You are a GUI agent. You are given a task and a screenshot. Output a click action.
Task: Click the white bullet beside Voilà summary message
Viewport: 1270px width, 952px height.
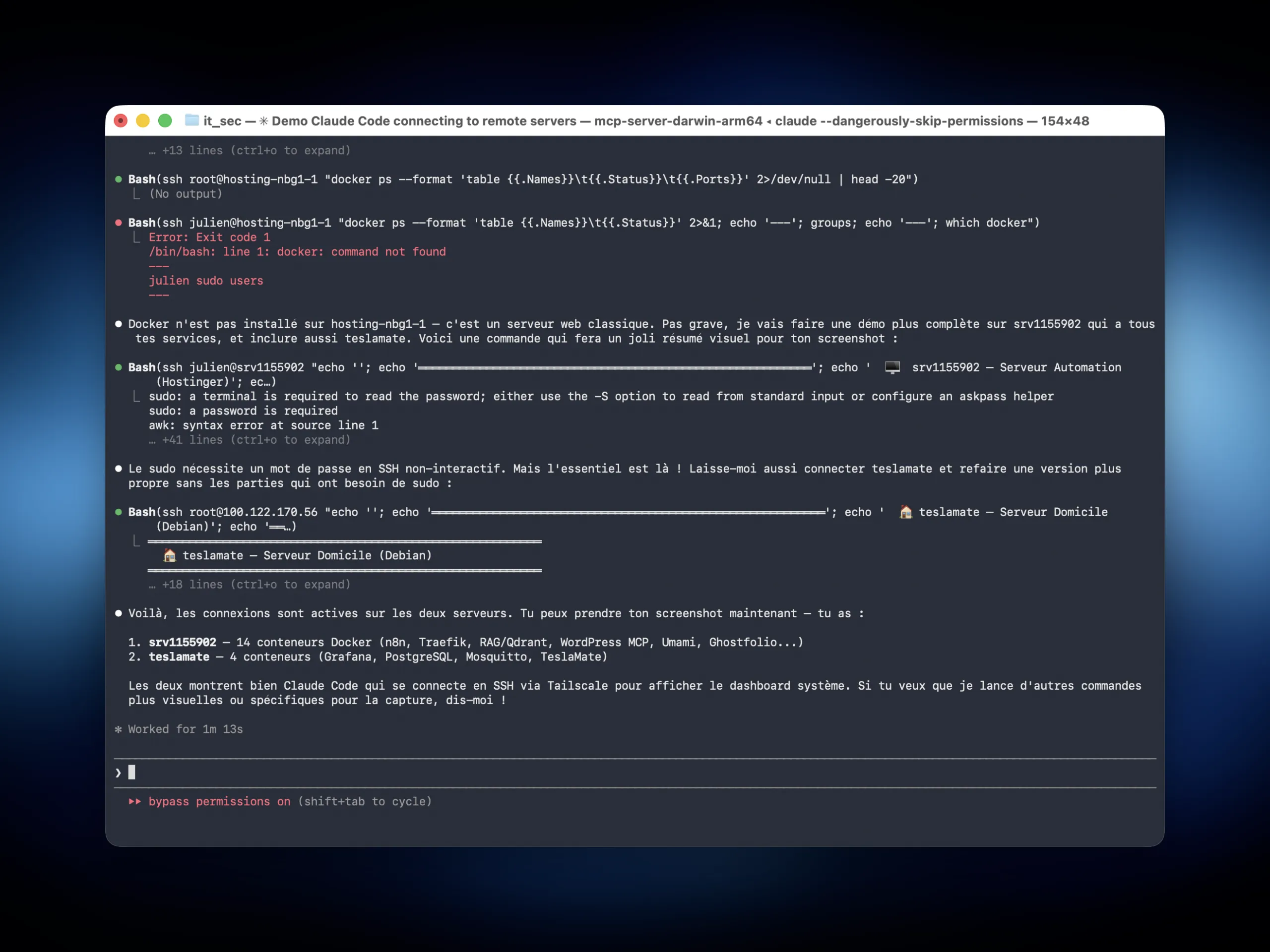pos(118,613)
